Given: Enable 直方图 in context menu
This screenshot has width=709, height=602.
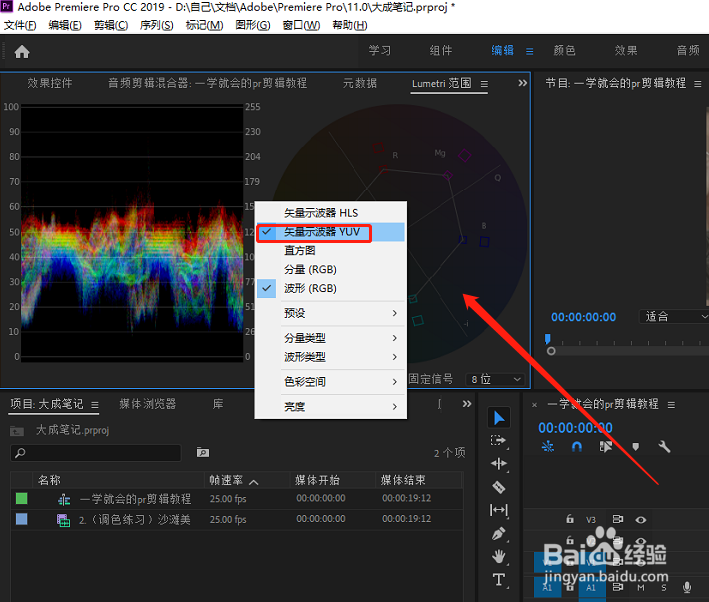Looking at the screenshot, I should click(331, 251).
